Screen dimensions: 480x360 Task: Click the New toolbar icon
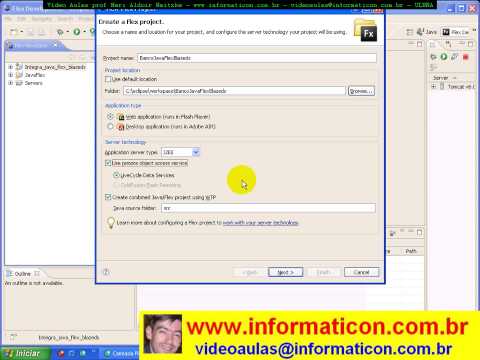pyautogui.click(x=13, y=32)
